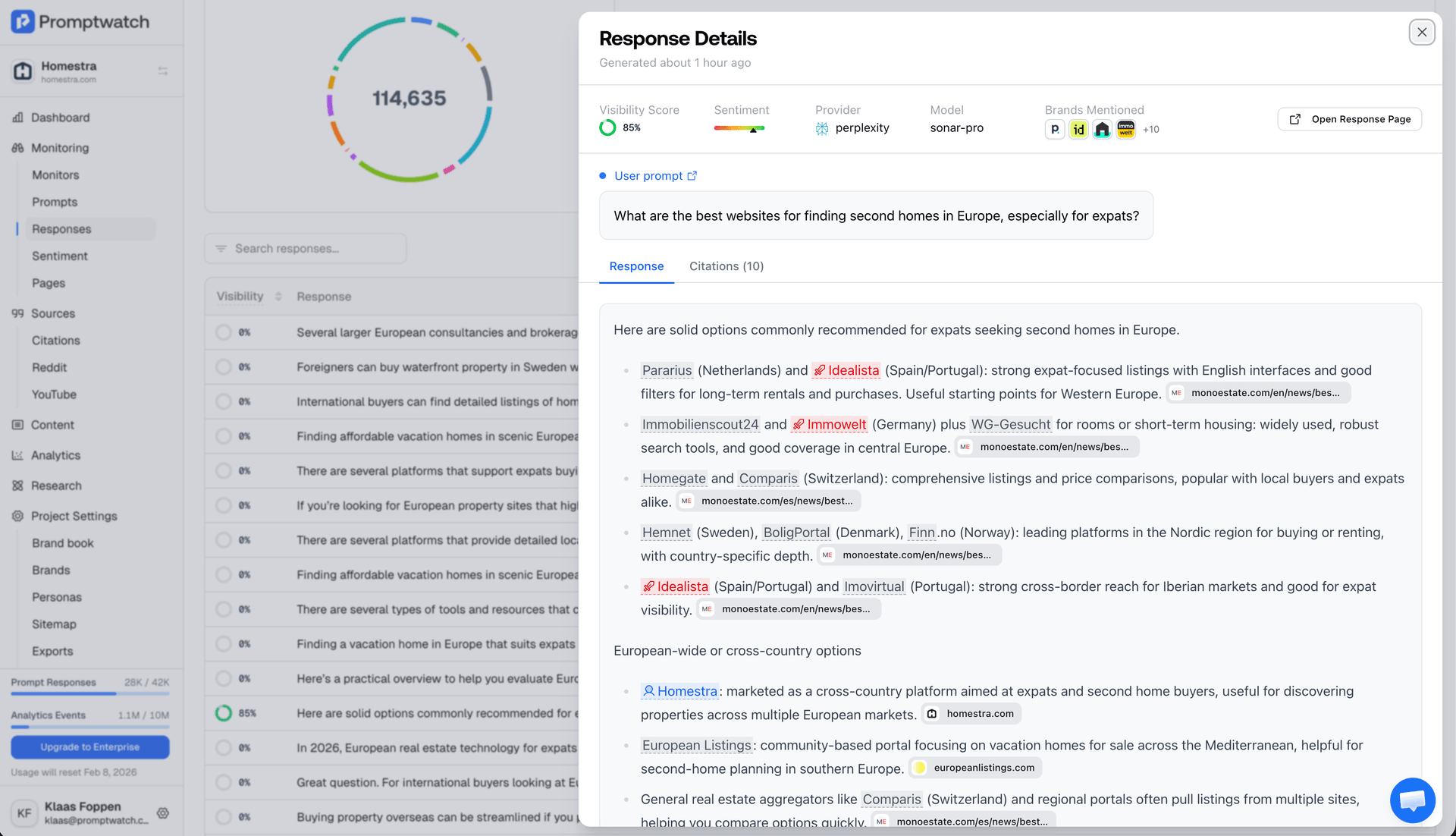Open the filter options in the search bar
This screenshot has width=1456, height=836.
(x=221, y=248)
